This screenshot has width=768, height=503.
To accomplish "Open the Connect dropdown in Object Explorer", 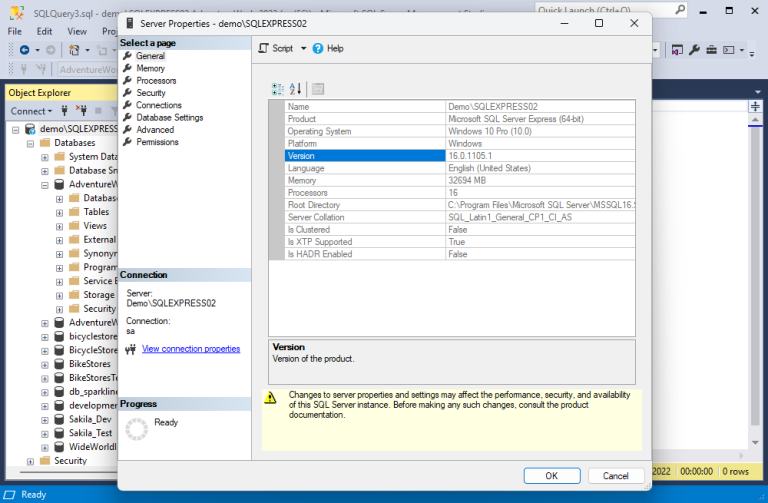I will click(32, 111).
